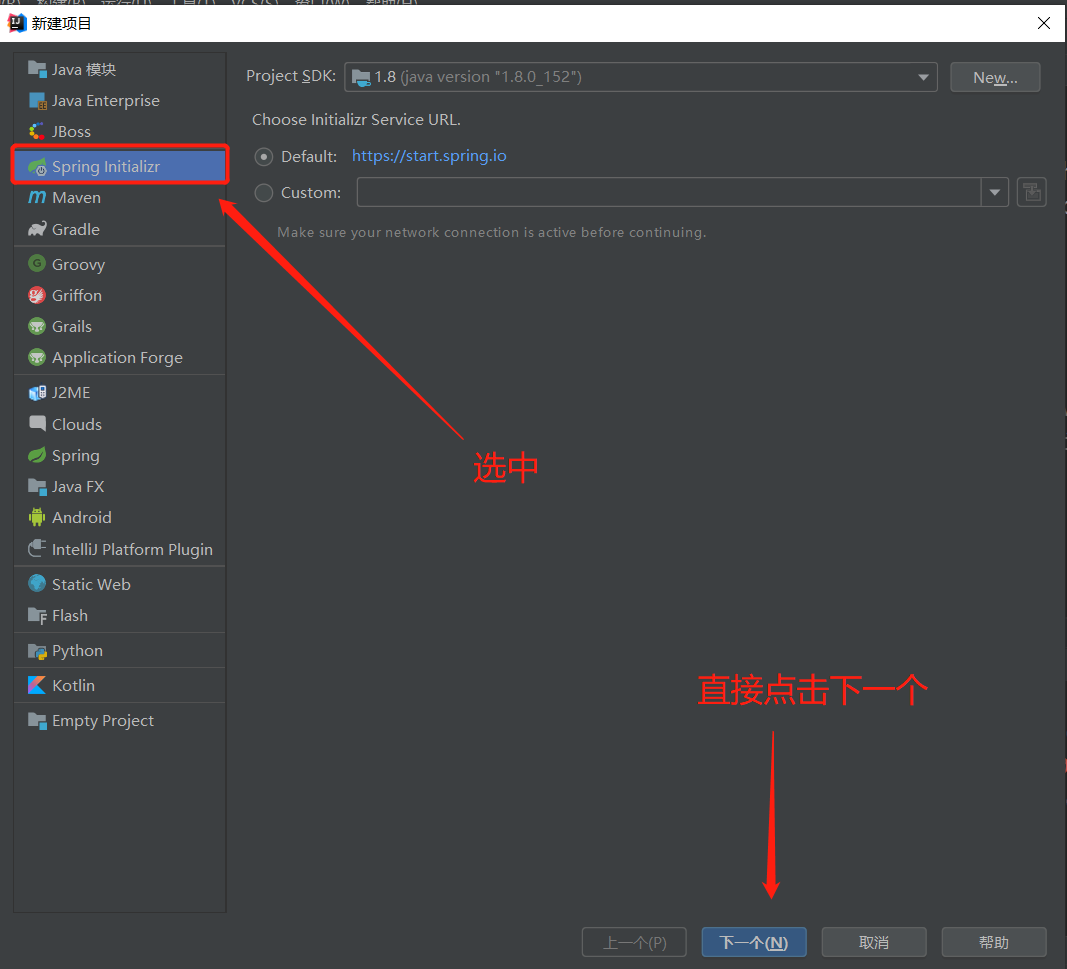Click the Maven m icon
The image size is (1067, 969).
[x=37, y=197]
